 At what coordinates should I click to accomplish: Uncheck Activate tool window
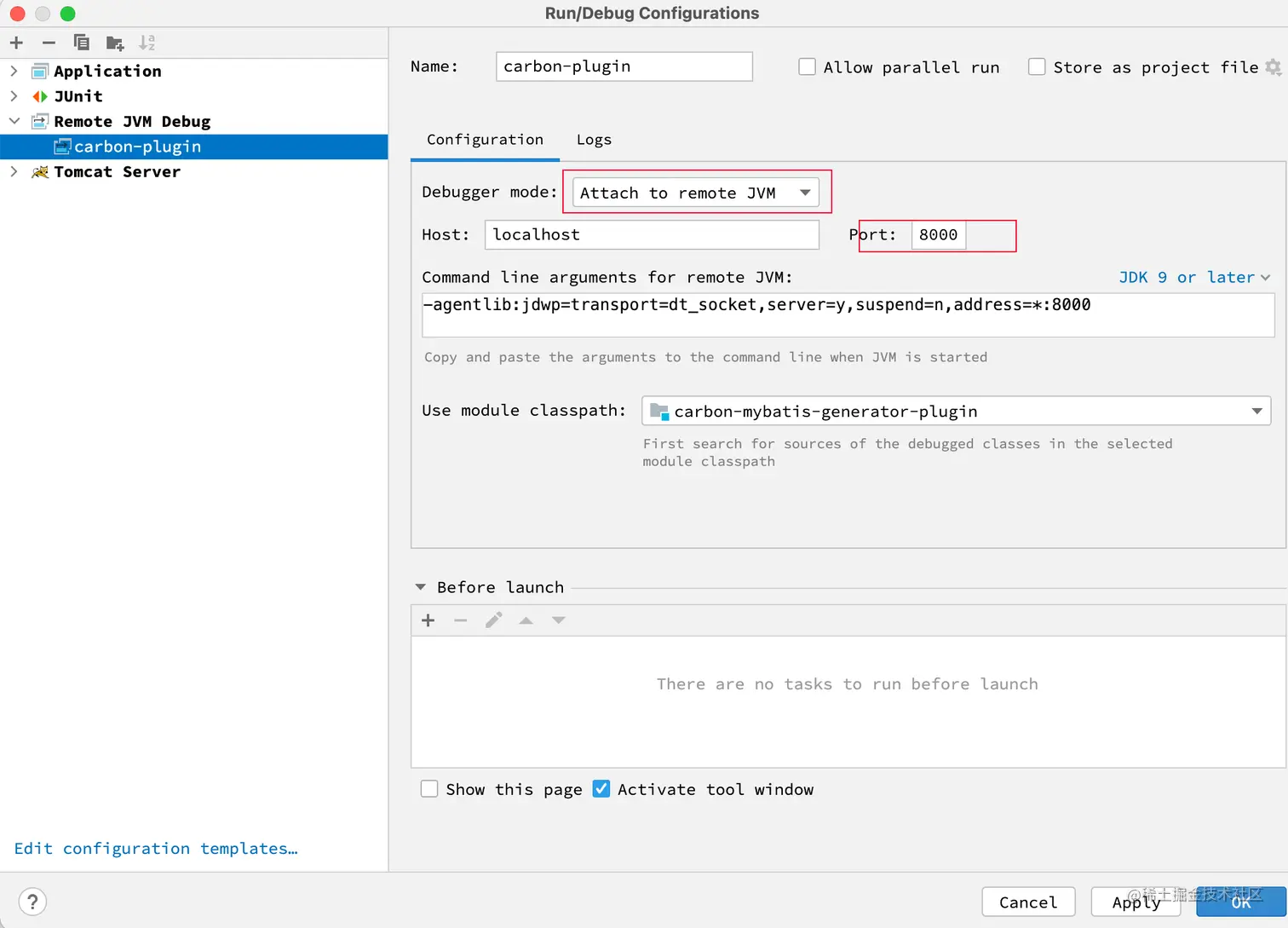pos(601,789)
